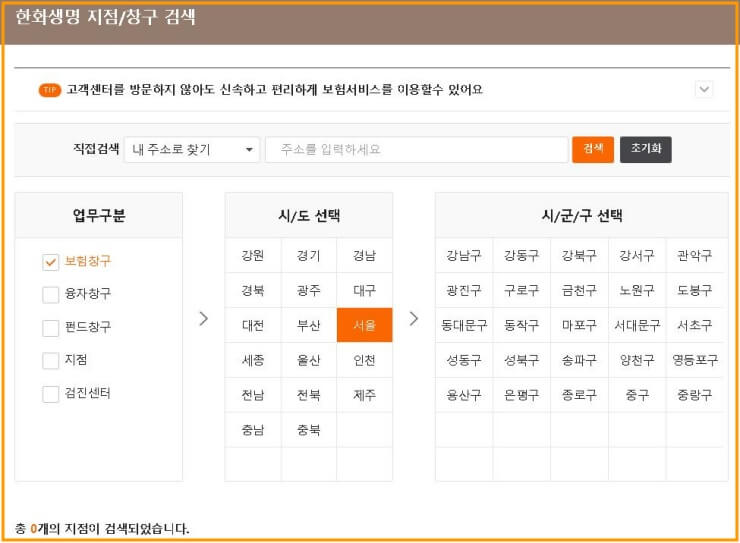Select 경북 in the 시/도 list
Image resolution: width=740 pixels, height=543 pixels.
(x=253, y=290)
